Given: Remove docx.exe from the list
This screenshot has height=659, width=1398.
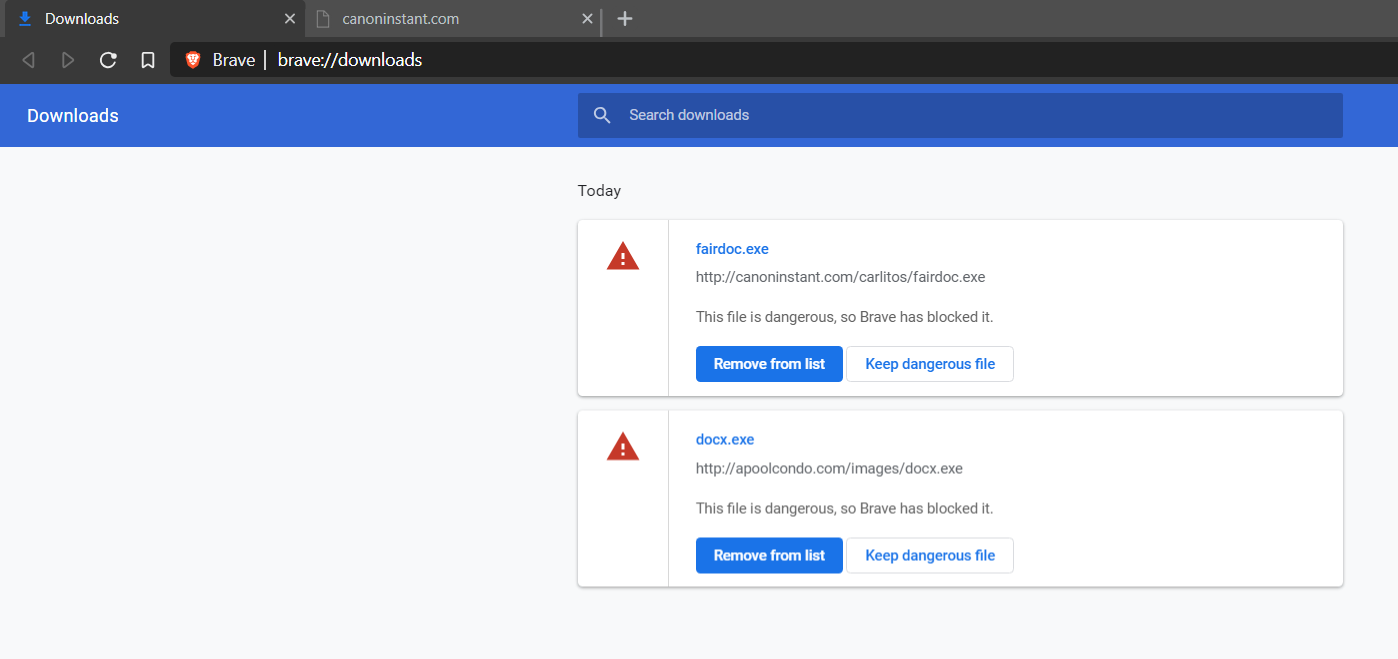Looking at the screenshot, I should pyautogui.click(x=769, y=555).
